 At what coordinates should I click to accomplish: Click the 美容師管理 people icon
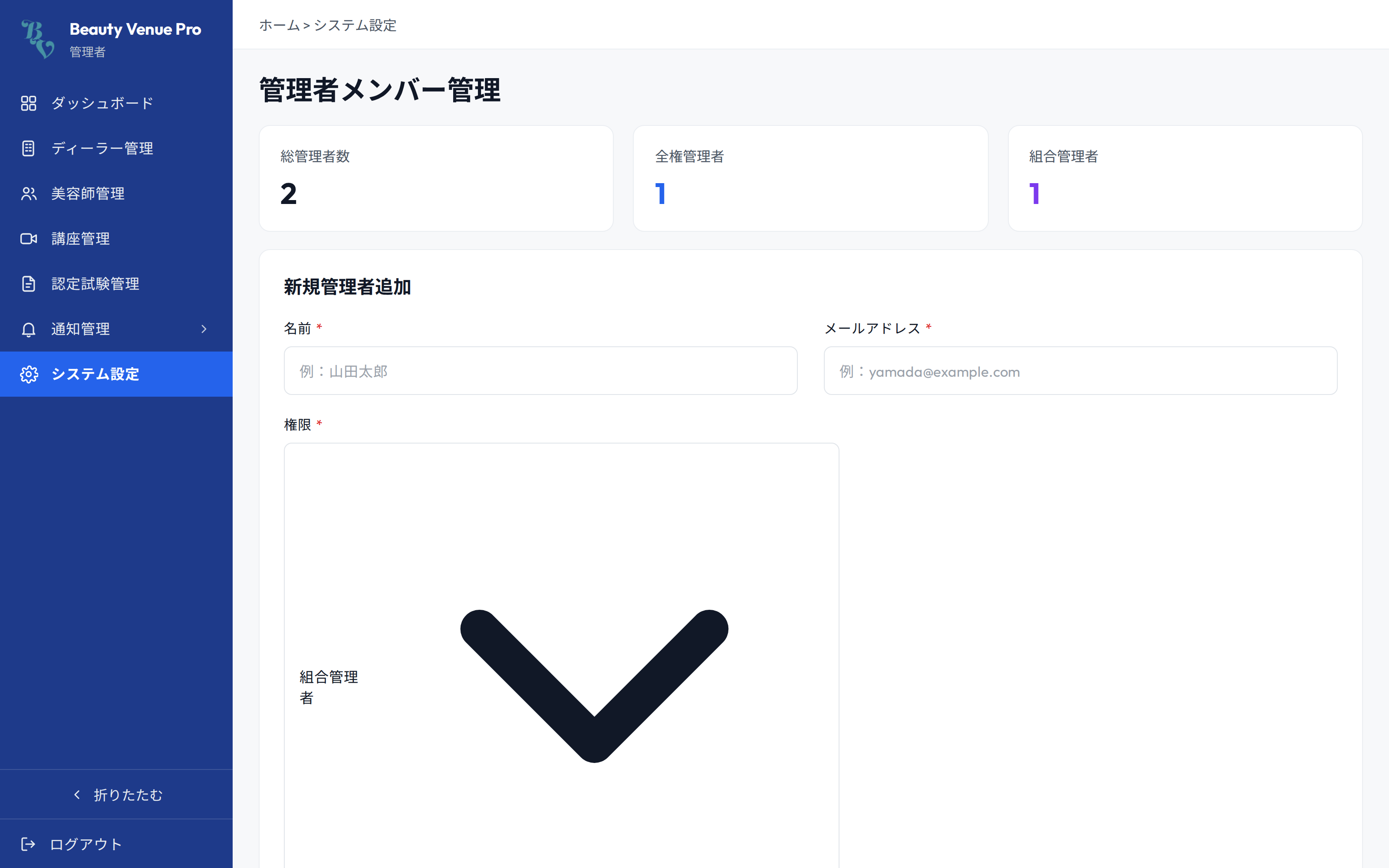click(x=28, y=194)
